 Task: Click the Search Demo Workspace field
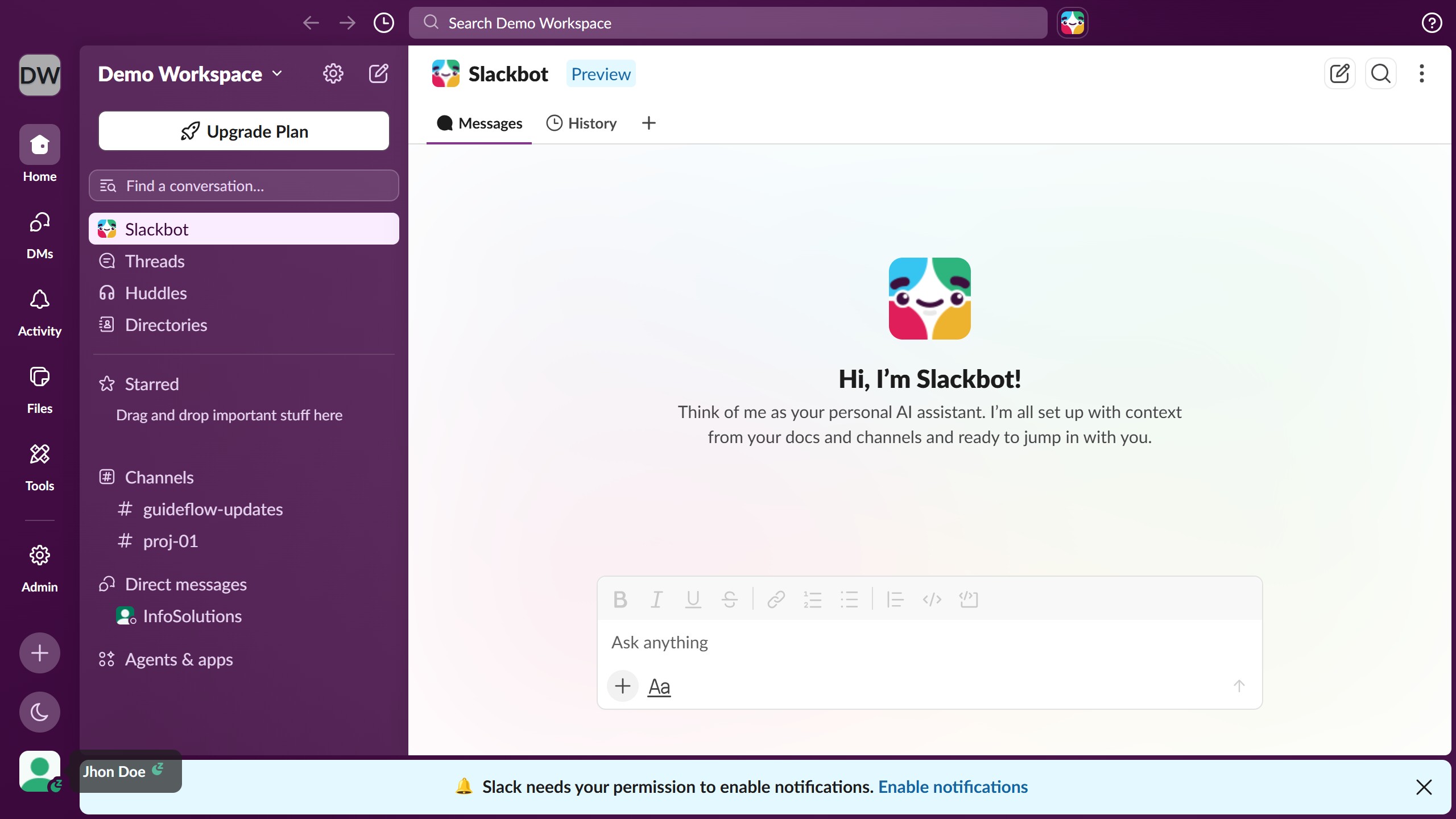(x=728, y=23)
